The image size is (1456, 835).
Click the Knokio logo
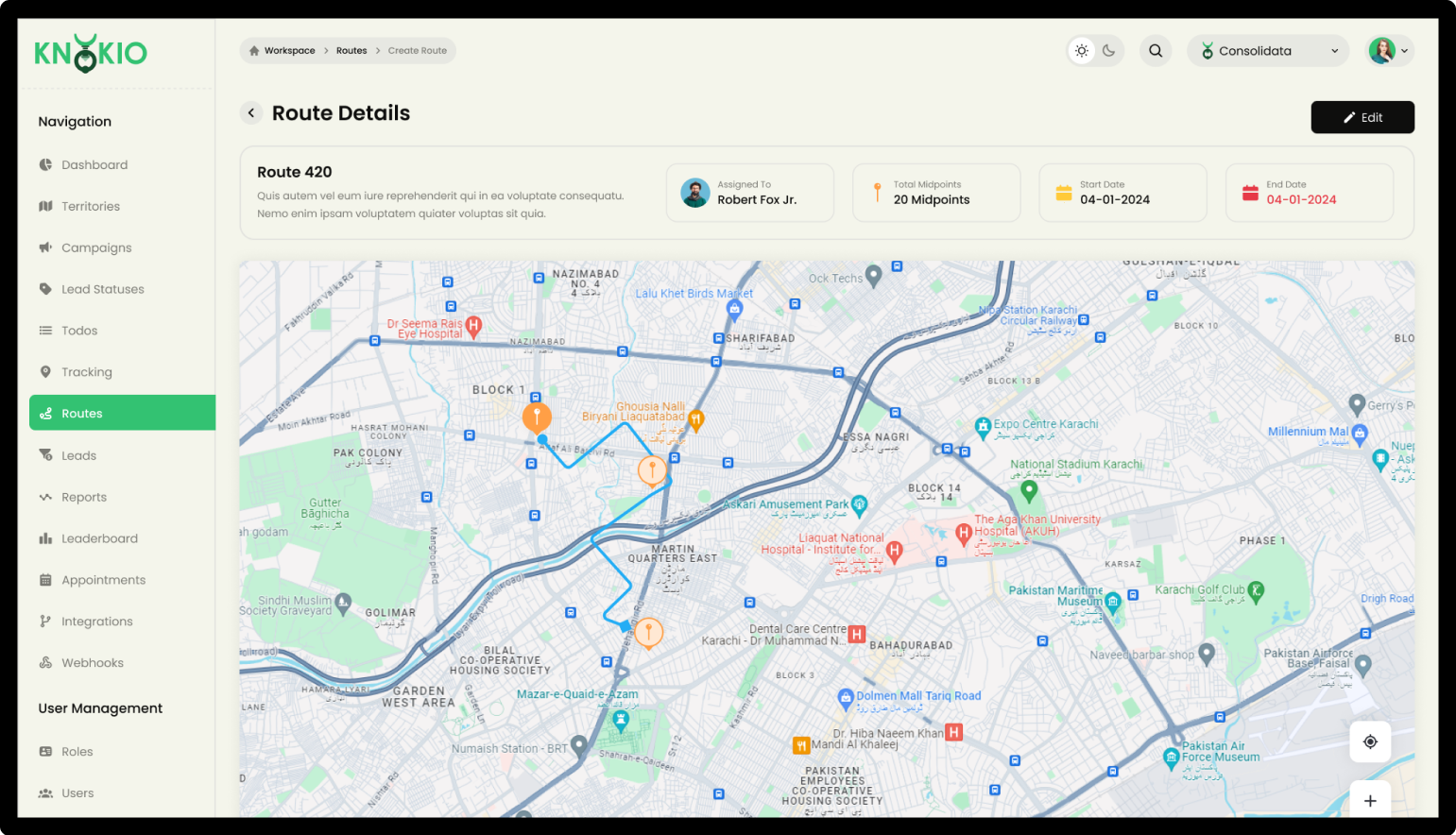(91, 54)
